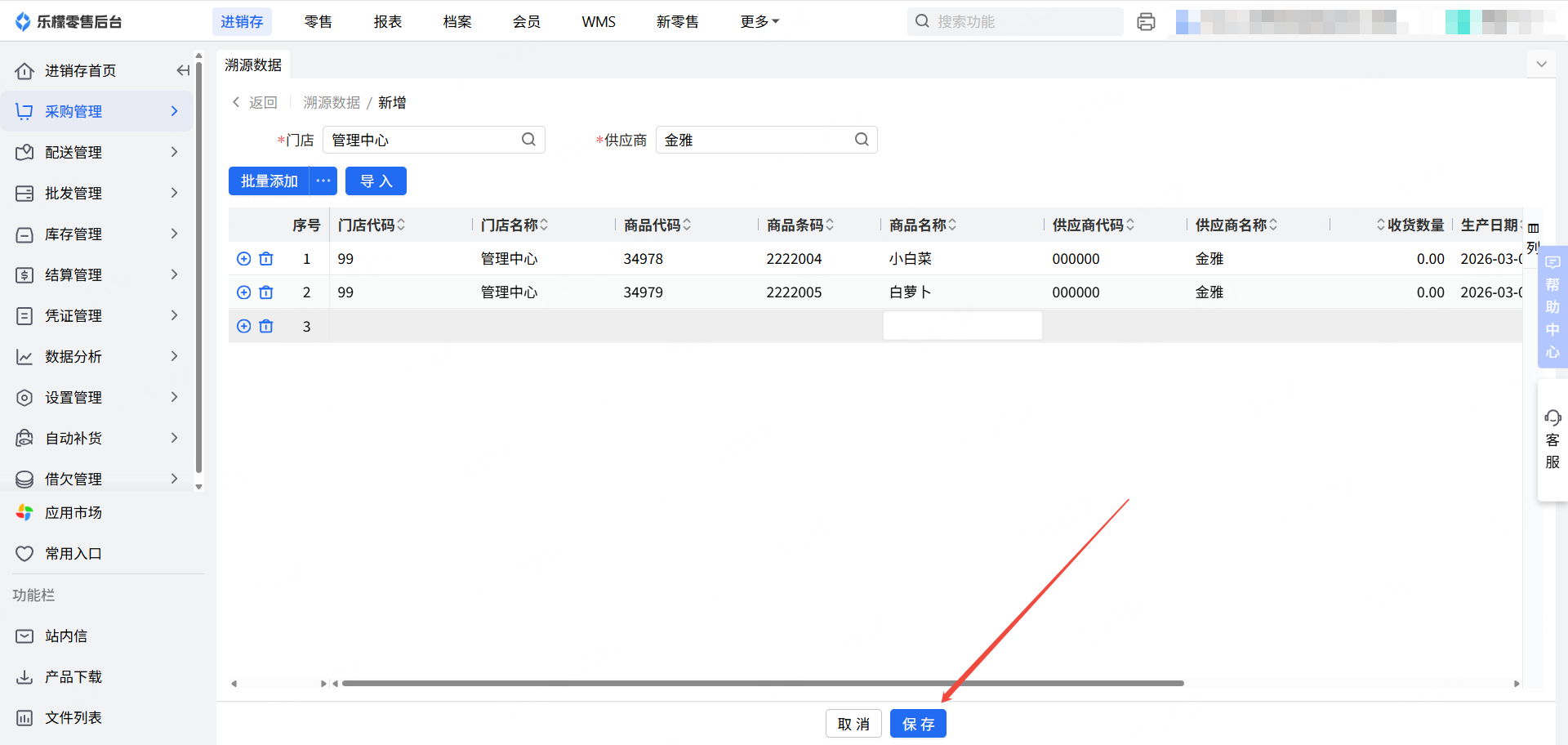This screenshot has width=1568, height=745.
Task: Click the horizontal table scrollbar
Action: click(x=763, y=684)
